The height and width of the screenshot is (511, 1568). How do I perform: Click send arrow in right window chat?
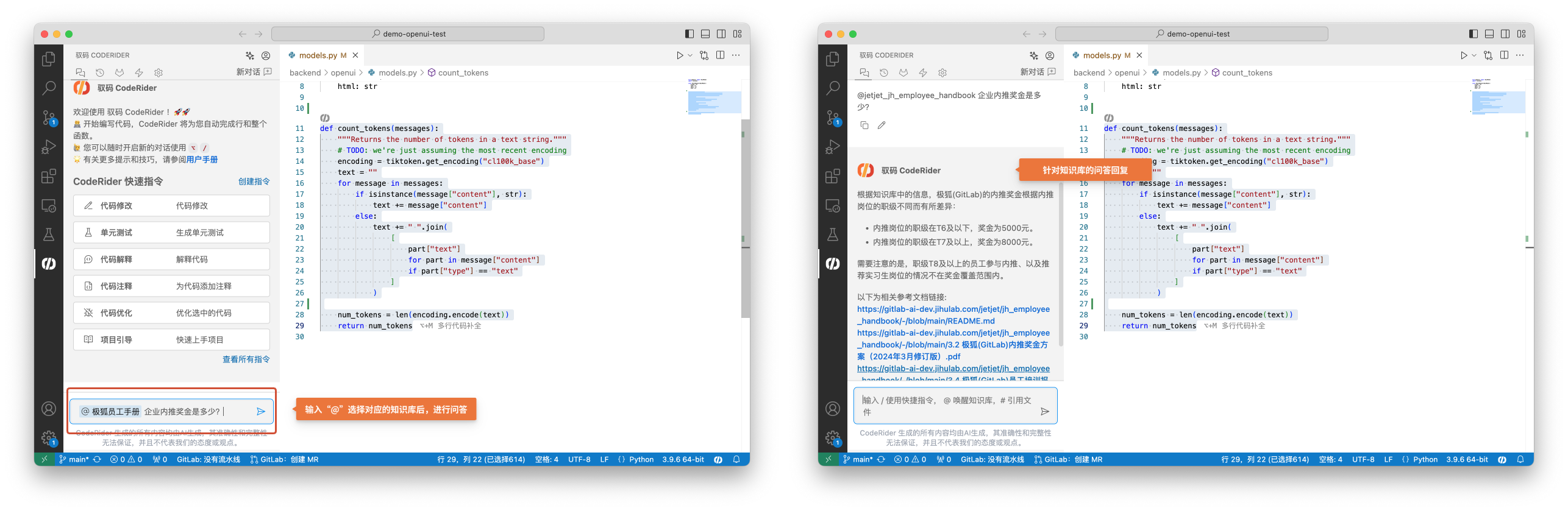[1044, 412]
